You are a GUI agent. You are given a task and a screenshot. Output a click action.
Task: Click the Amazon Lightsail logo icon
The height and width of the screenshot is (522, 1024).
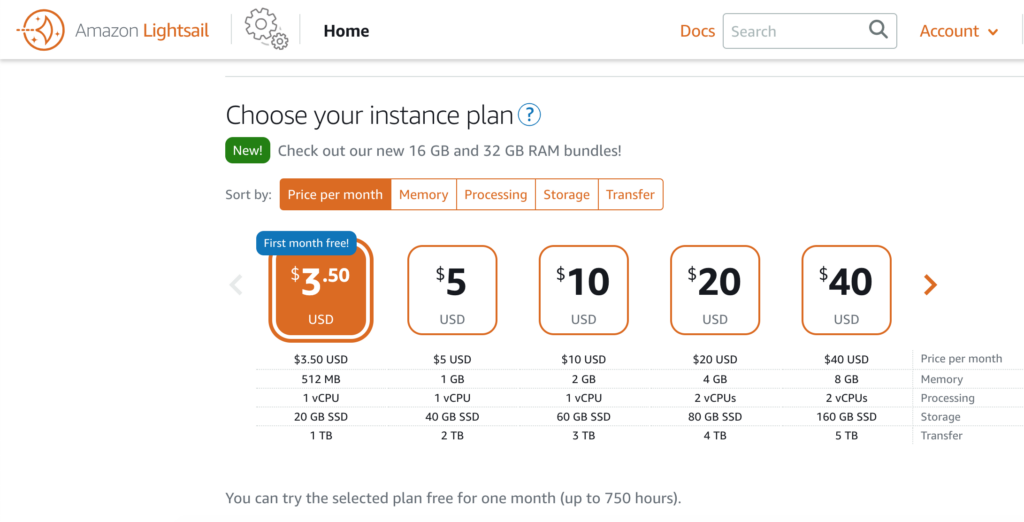pyautogui.click(x=40, y=30)
